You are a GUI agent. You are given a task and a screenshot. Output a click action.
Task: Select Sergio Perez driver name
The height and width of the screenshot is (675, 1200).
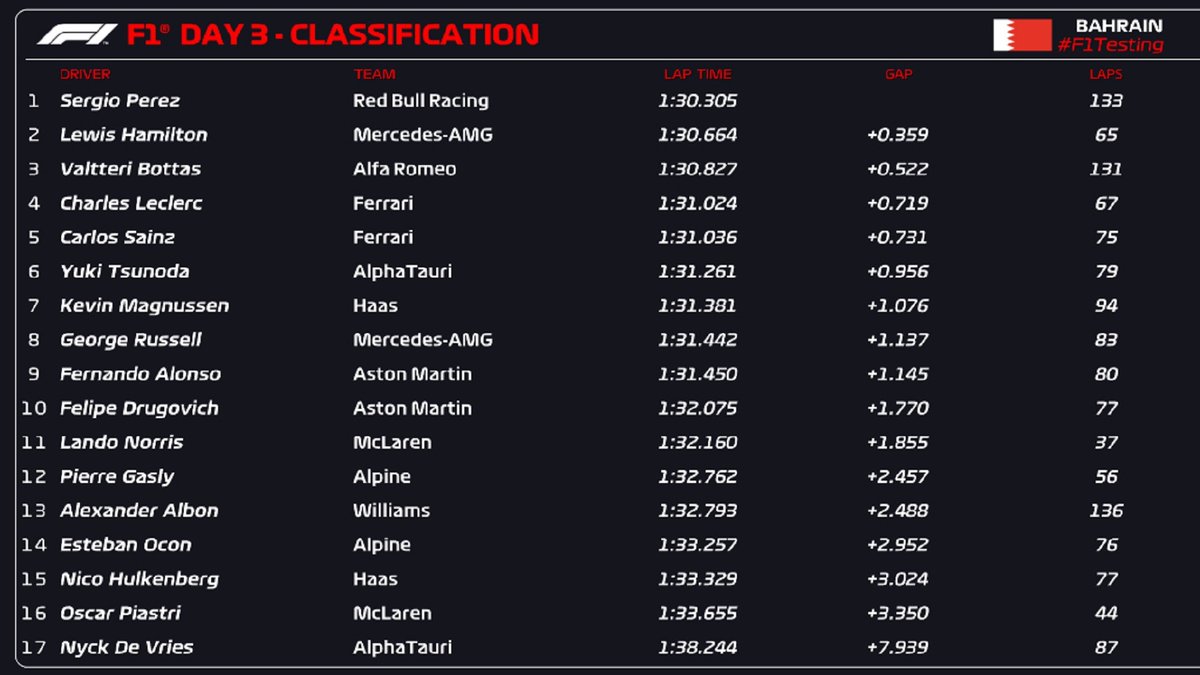click(x=120, y=101)
